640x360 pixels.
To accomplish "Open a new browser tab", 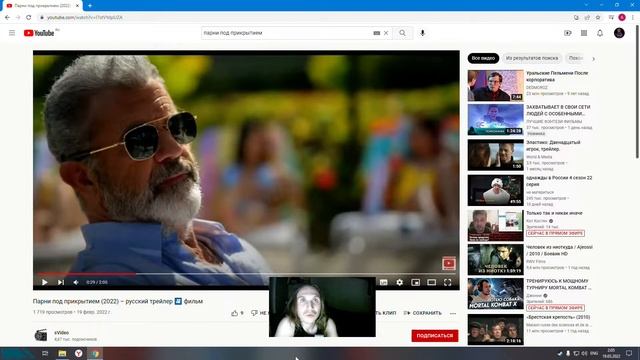I will click(90, 5).
